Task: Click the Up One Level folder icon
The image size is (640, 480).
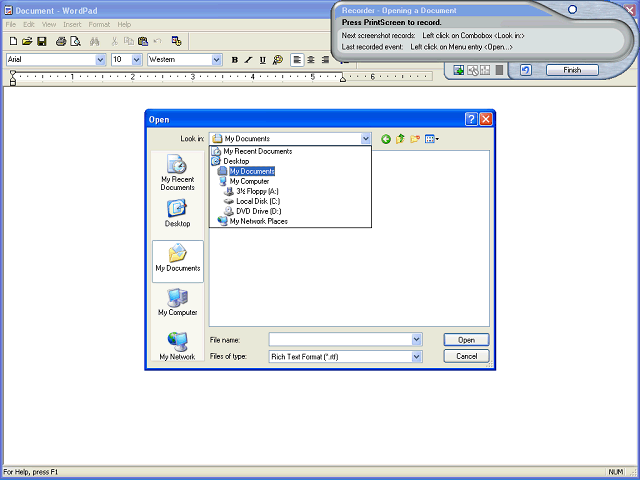Action: pos(400,139)
